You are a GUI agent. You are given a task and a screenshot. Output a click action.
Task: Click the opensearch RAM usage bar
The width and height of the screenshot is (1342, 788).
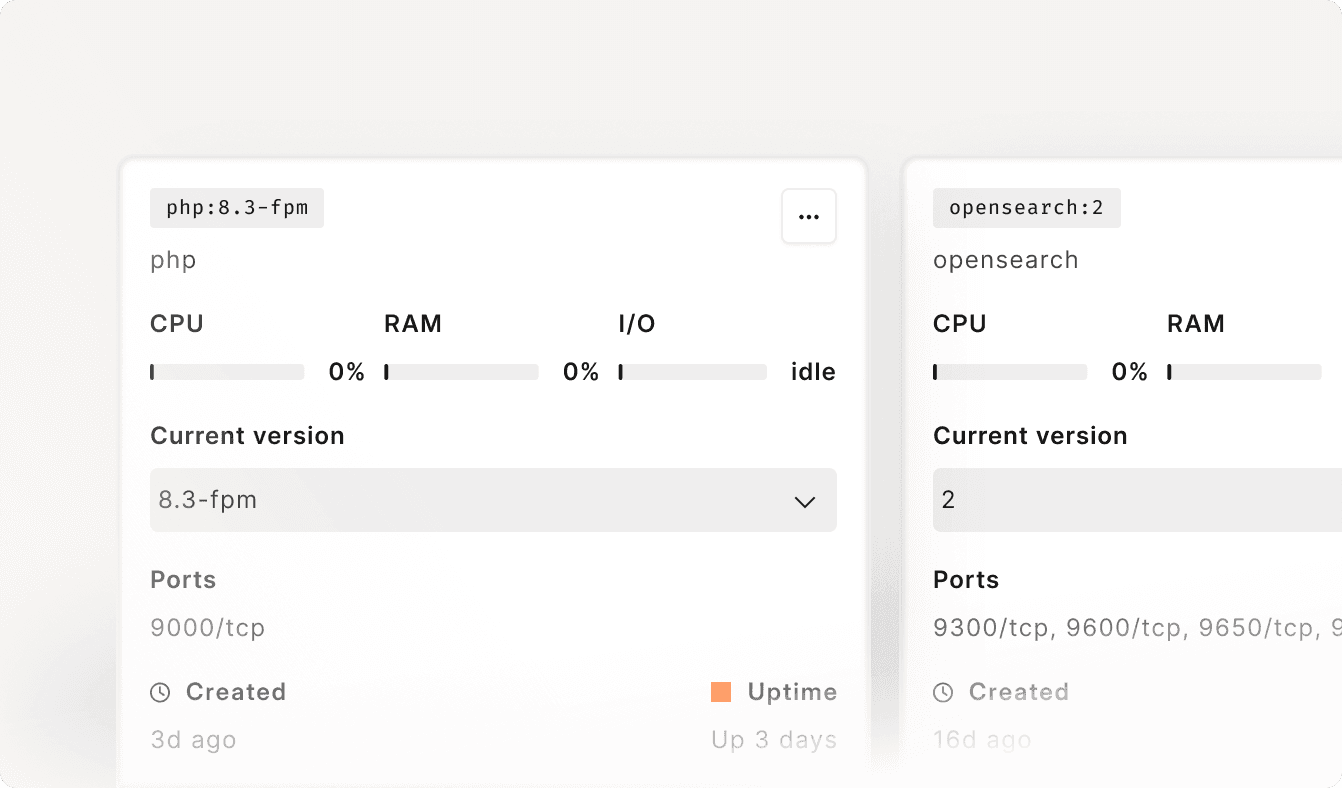coord(1244,372)
